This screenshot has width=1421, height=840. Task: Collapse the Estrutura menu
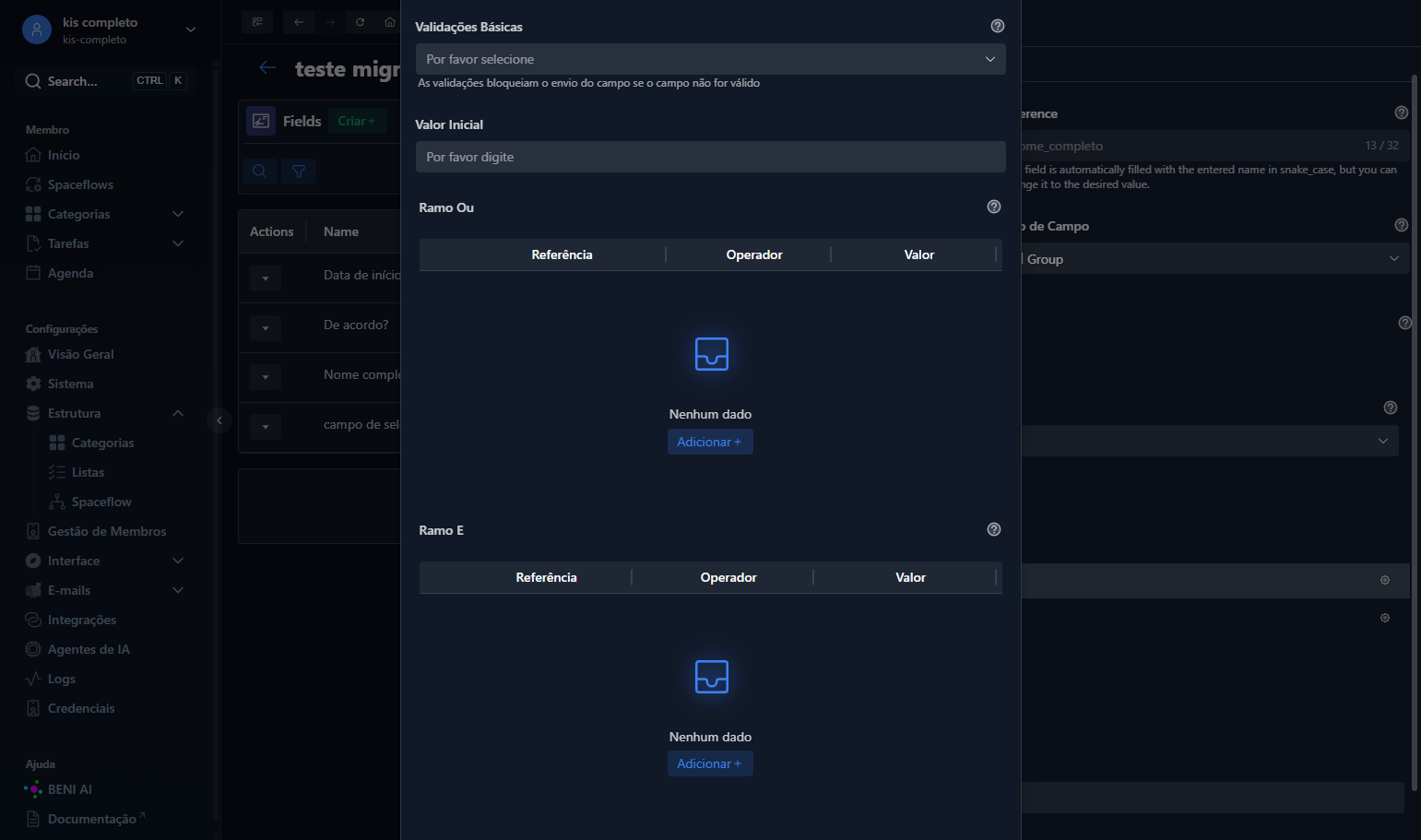pos(105,413)
